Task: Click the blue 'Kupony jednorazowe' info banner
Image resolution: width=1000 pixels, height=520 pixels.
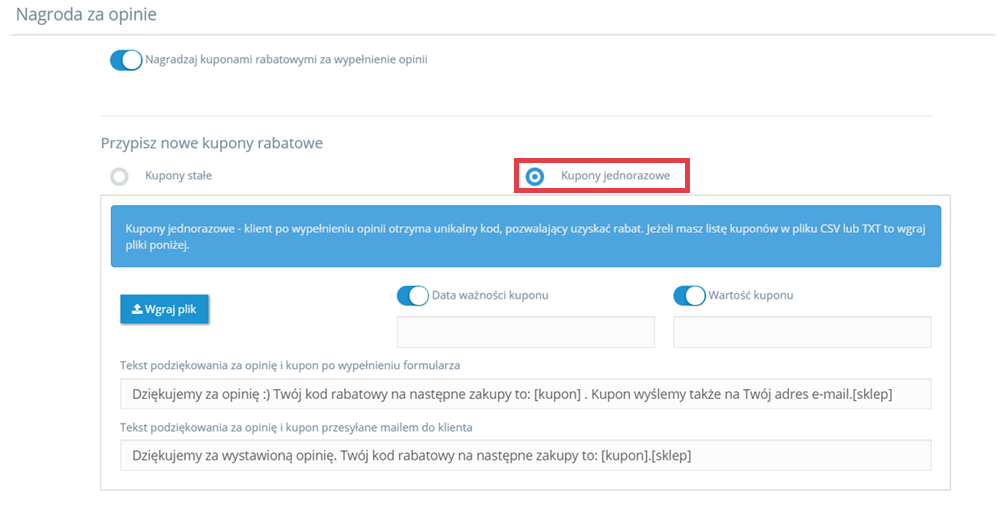Action: (526, 236)
